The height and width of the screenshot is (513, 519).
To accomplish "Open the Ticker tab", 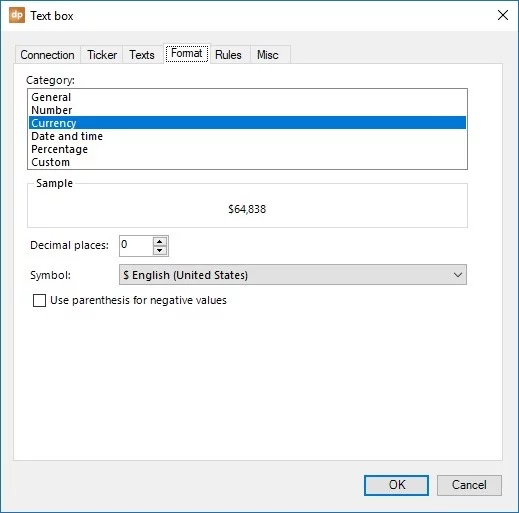I will pos(102,55).
